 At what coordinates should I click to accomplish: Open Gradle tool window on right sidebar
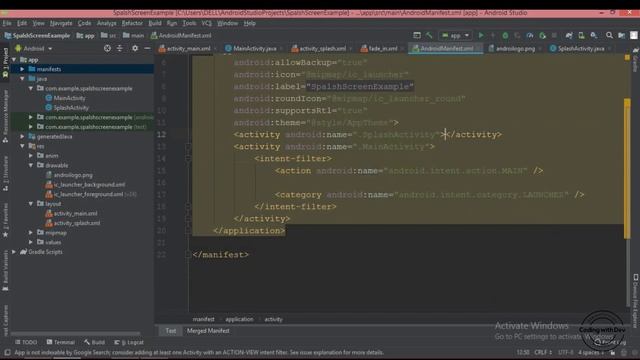pyautogui.click(x=635, y=59)
